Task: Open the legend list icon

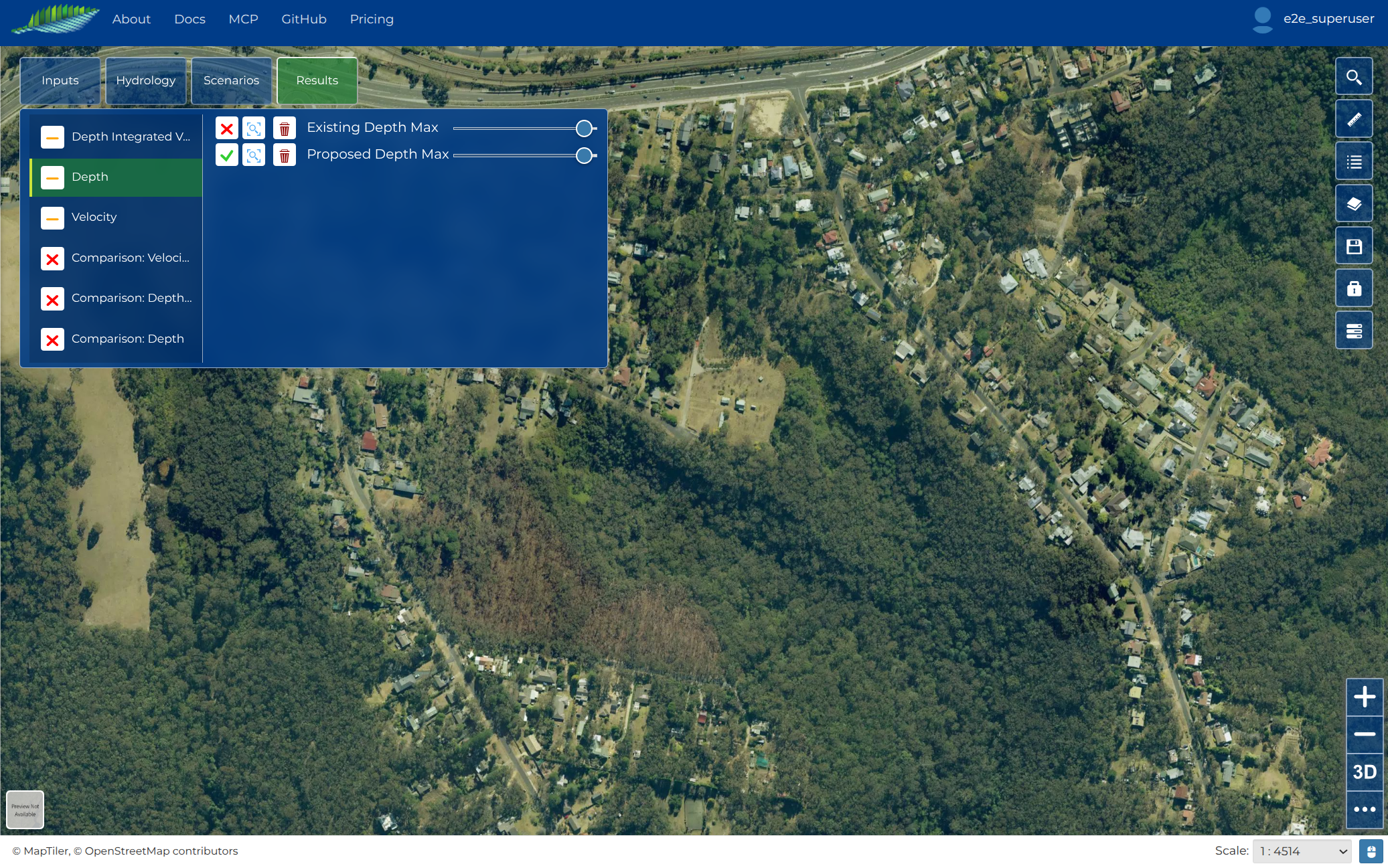Action: (1354, 161)
